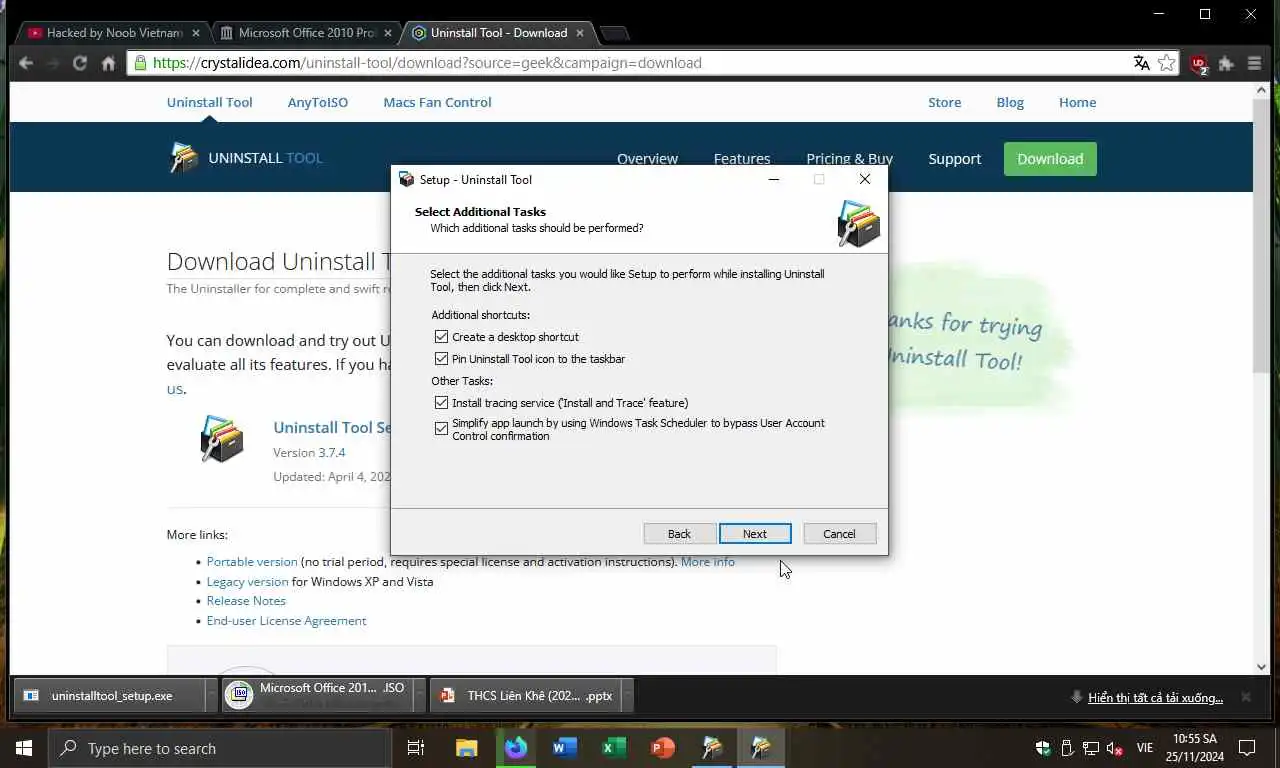Click the green padlock site security icon
The image size is (1280, 768).
pyautogui.click(x=140, y=63)
